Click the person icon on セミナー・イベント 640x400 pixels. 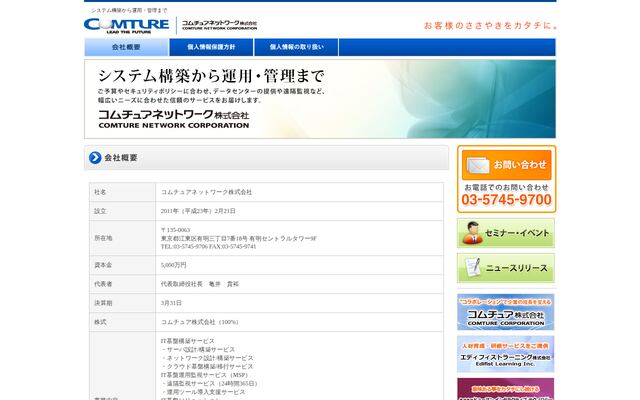coord(473,233)
